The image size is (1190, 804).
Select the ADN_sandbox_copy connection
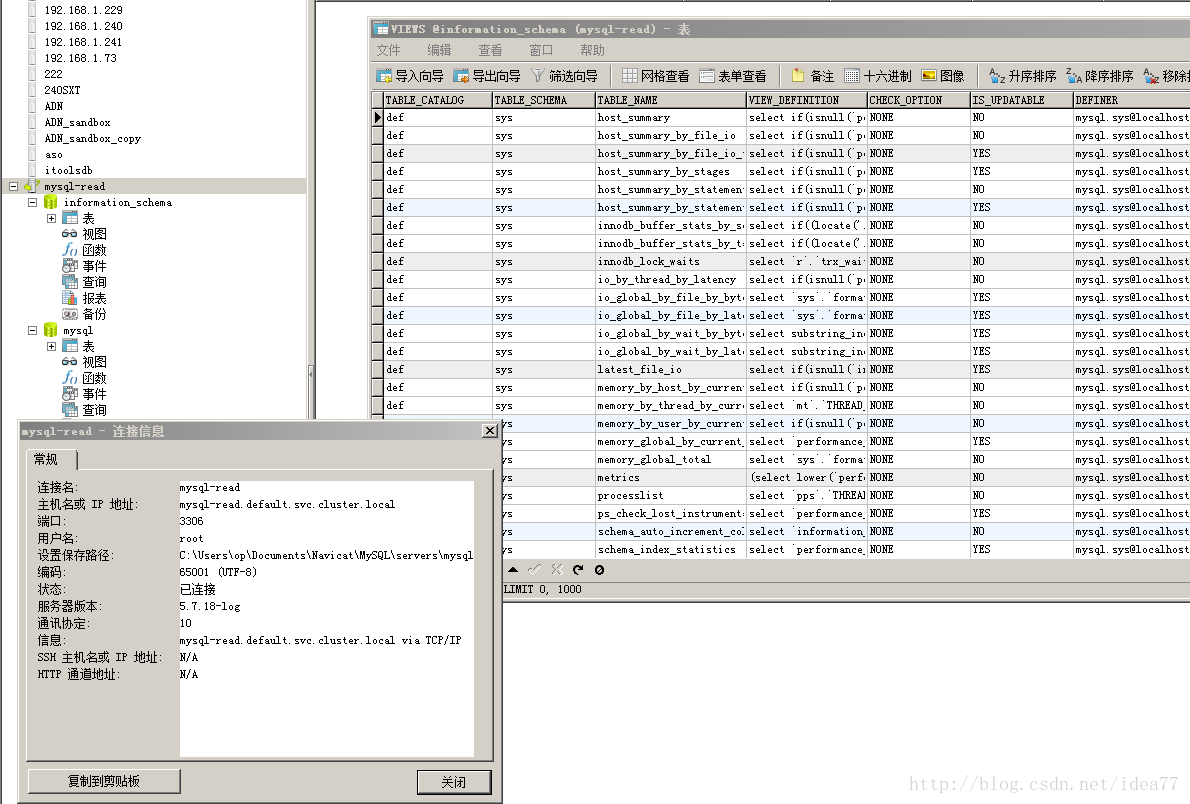pos(93,139)
